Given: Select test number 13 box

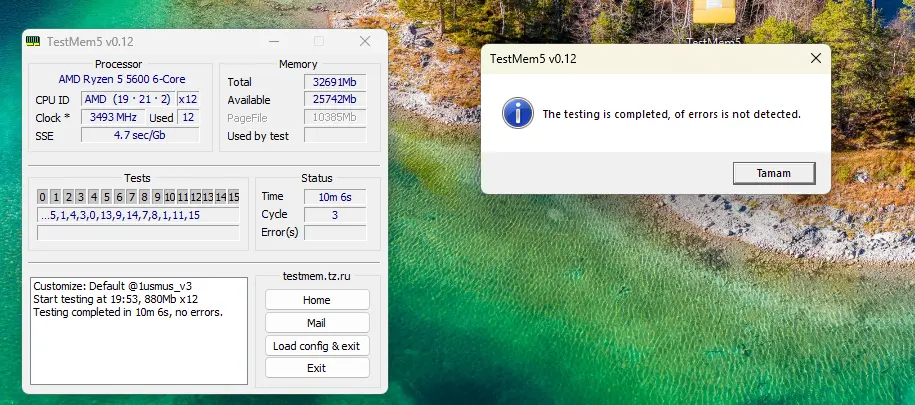Looking at the screenshot, I should (208, 197).
